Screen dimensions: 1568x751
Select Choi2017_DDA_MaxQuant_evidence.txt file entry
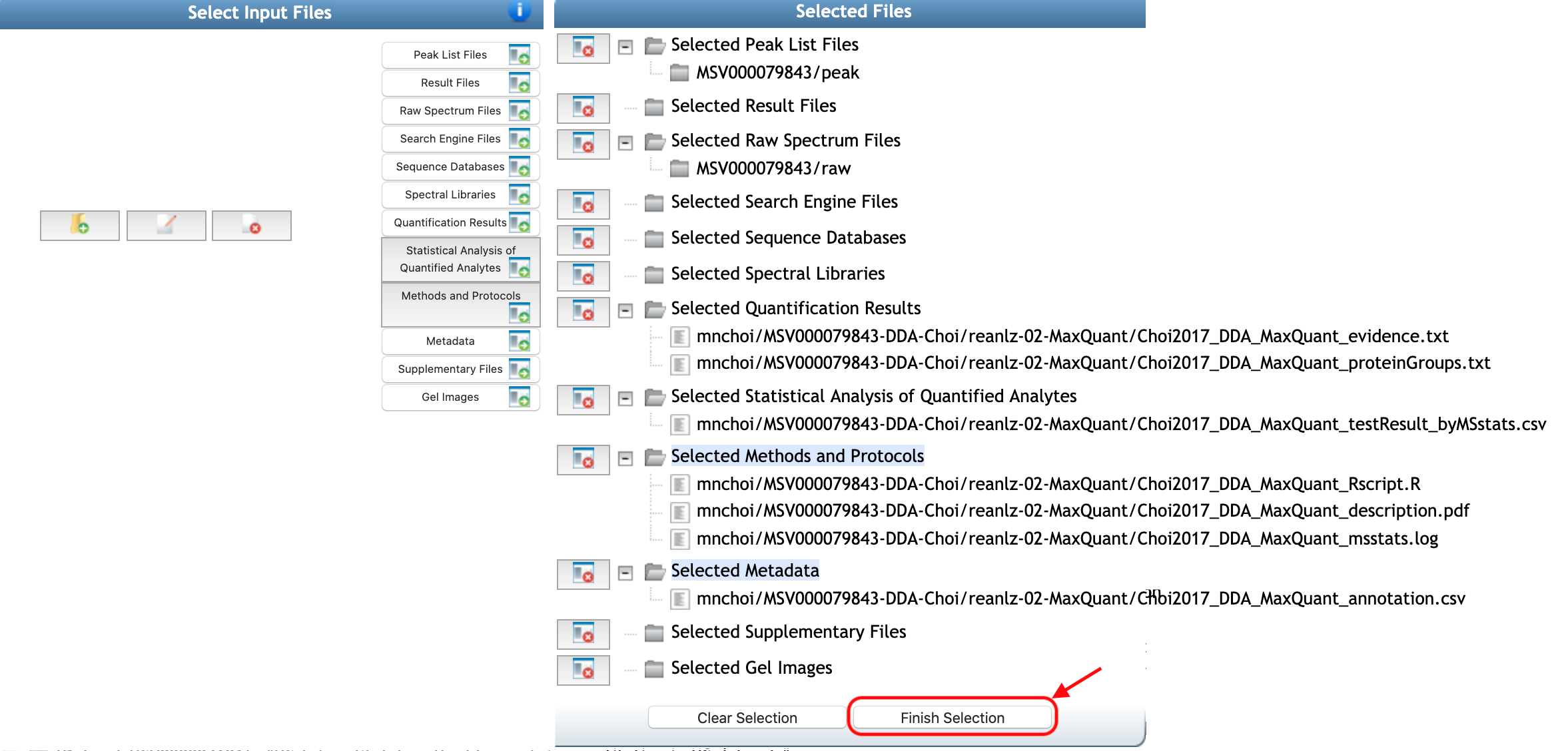(x=1072, y=336)
